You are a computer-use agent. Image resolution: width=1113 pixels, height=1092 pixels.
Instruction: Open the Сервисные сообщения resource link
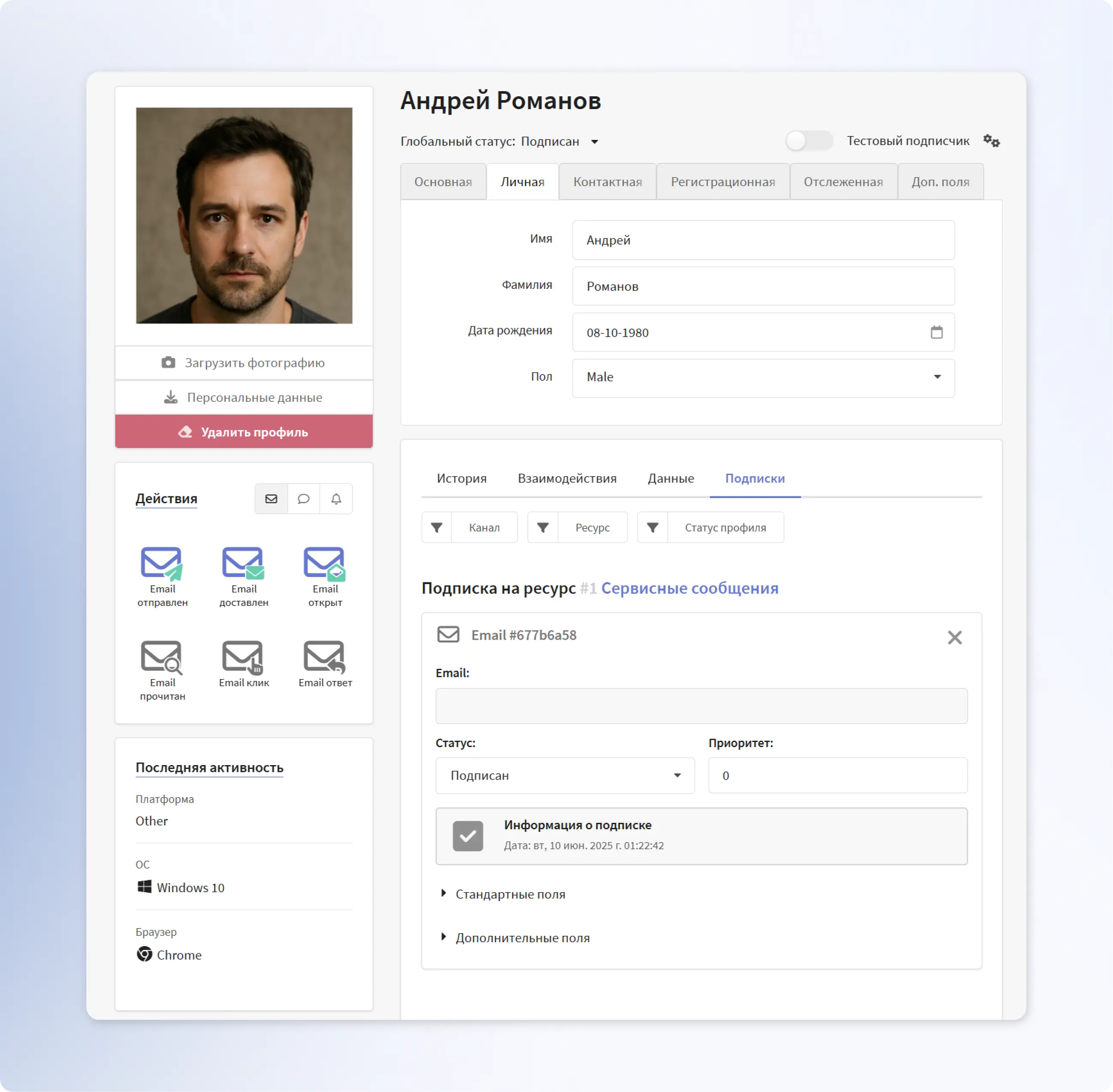[690, 588]
